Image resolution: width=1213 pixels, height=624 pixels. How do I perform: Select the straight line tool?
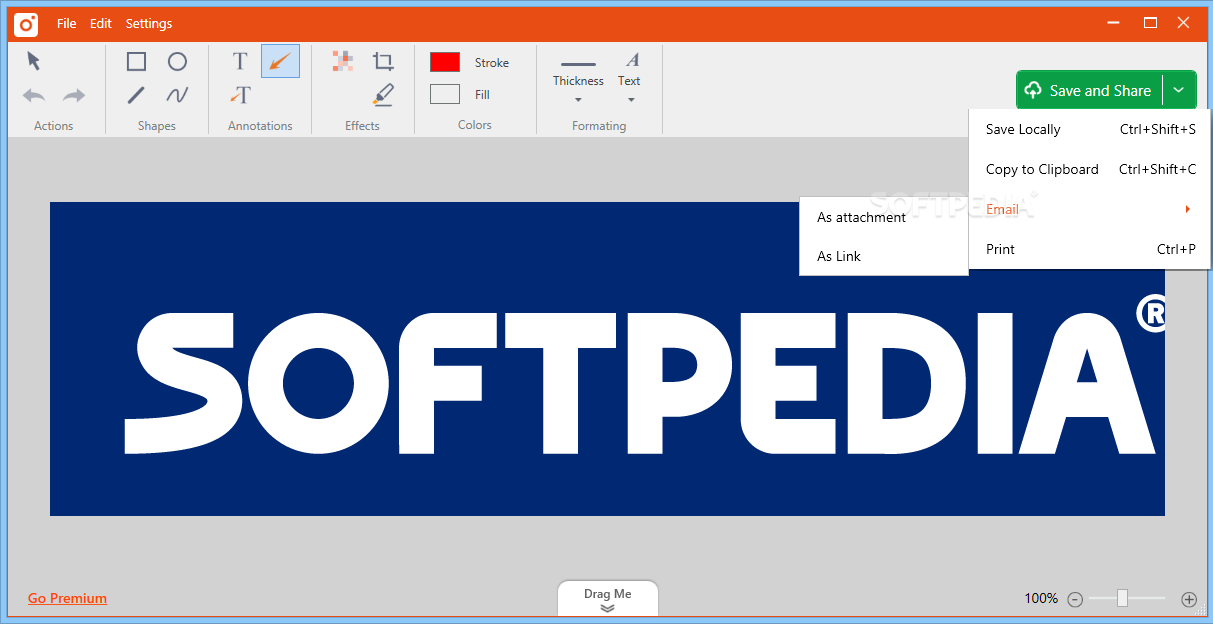(x=137, y=95)
